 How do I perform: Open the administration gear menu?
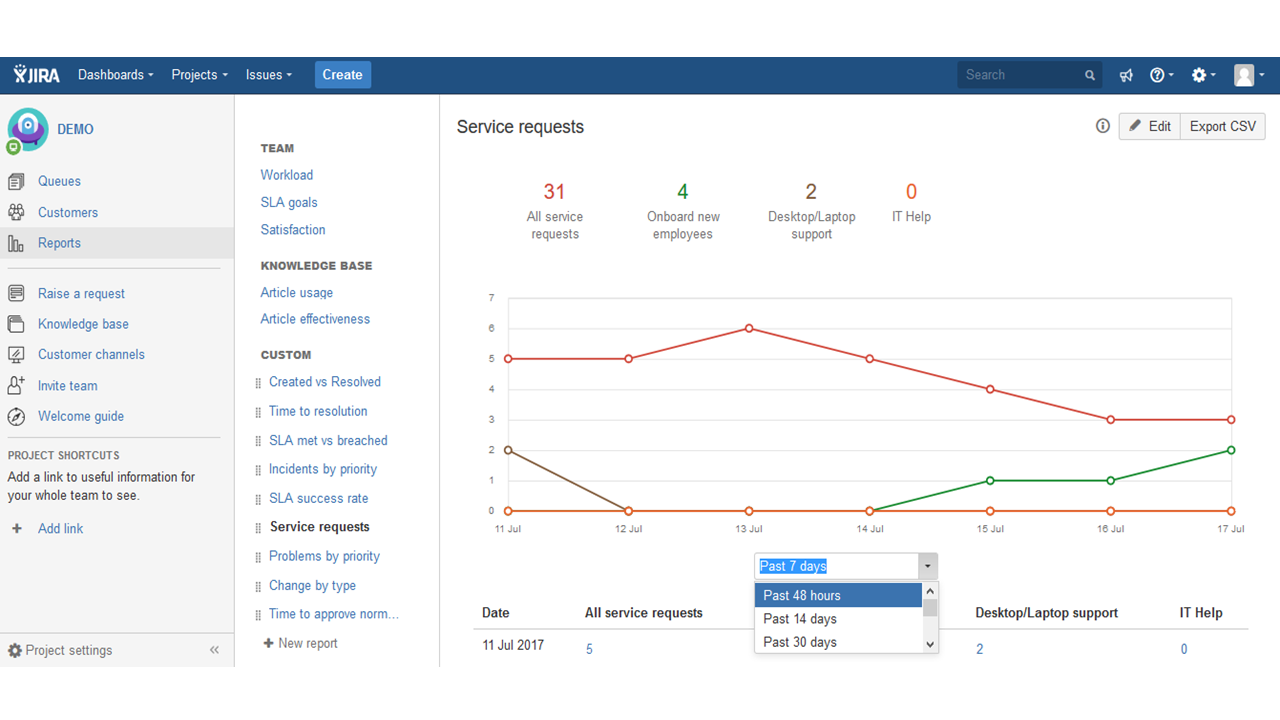pos(1204,75)
